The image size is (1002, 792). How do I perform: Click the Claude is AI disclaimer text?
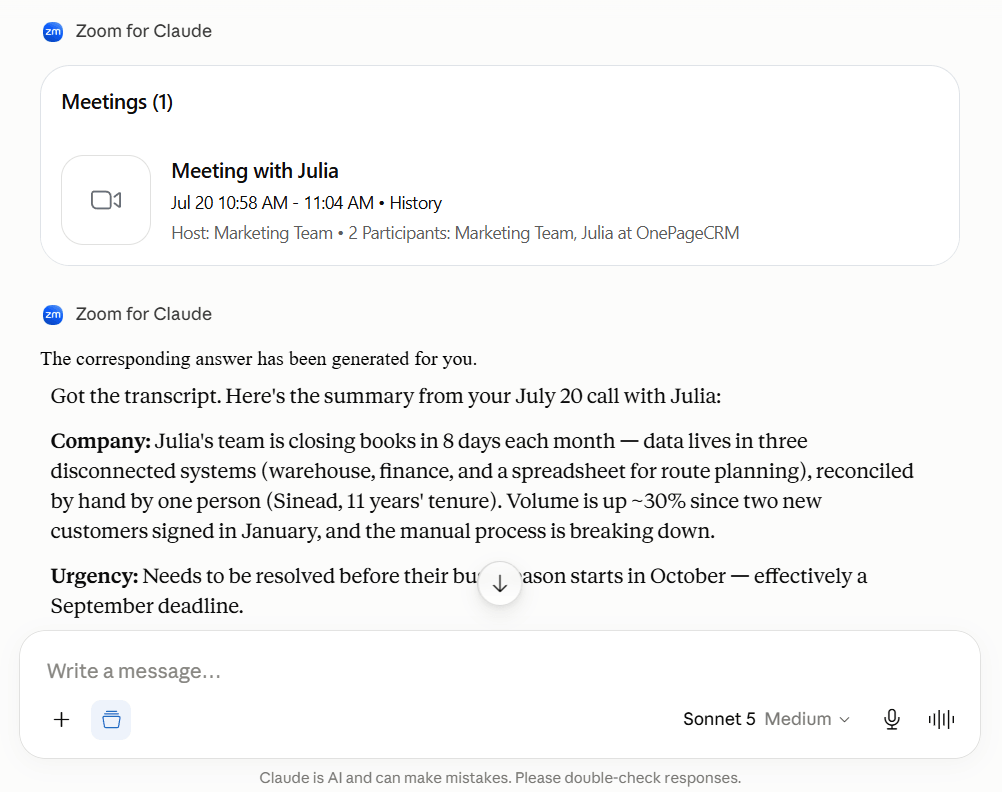500,778
